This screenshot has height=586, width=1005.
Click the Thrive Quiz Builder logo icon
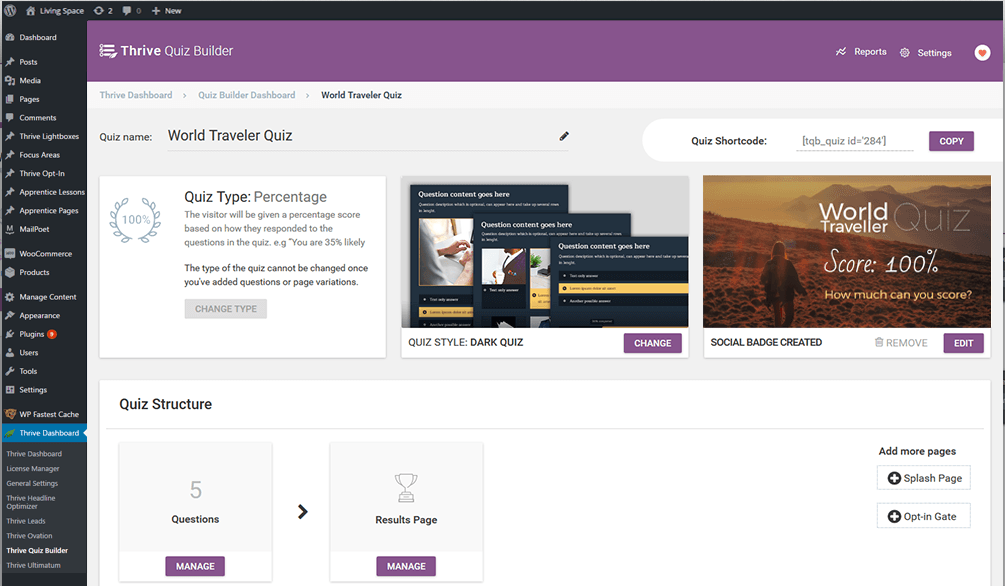108,51
